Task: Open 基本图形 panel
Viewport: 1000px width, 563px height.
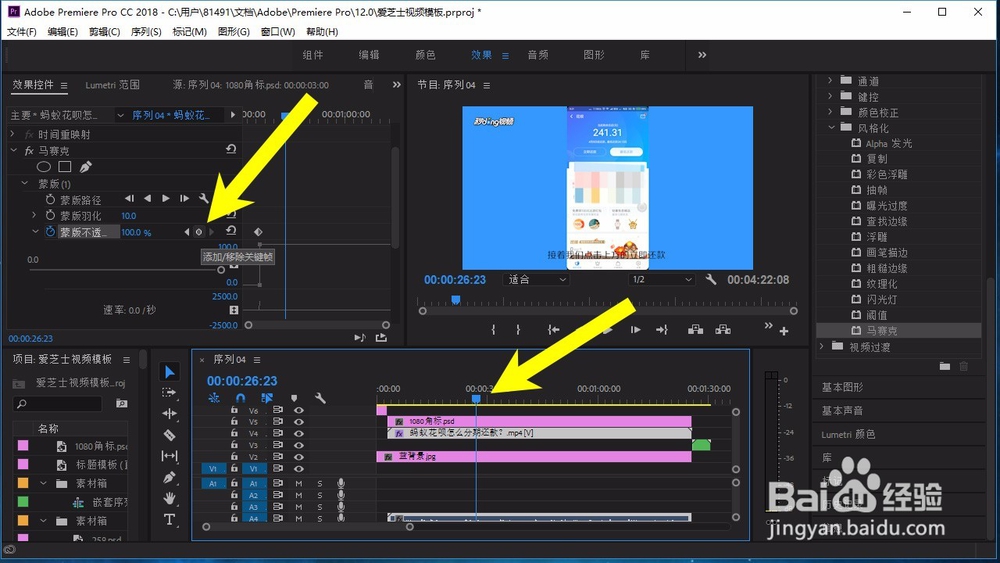Action: point(842,387)
